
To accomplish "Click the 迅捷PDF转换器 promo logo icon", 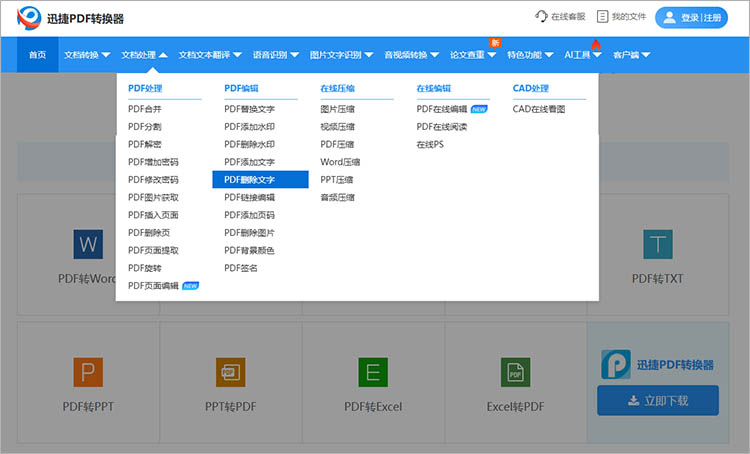I will click(616, 364).
